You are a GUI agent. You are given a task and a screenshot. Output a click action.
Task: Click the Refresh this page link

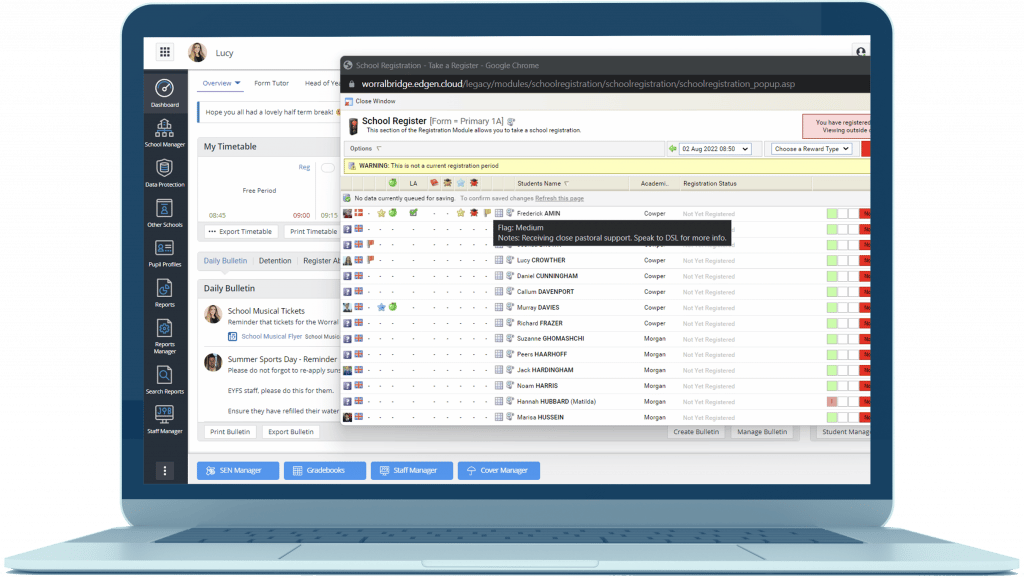560,199
